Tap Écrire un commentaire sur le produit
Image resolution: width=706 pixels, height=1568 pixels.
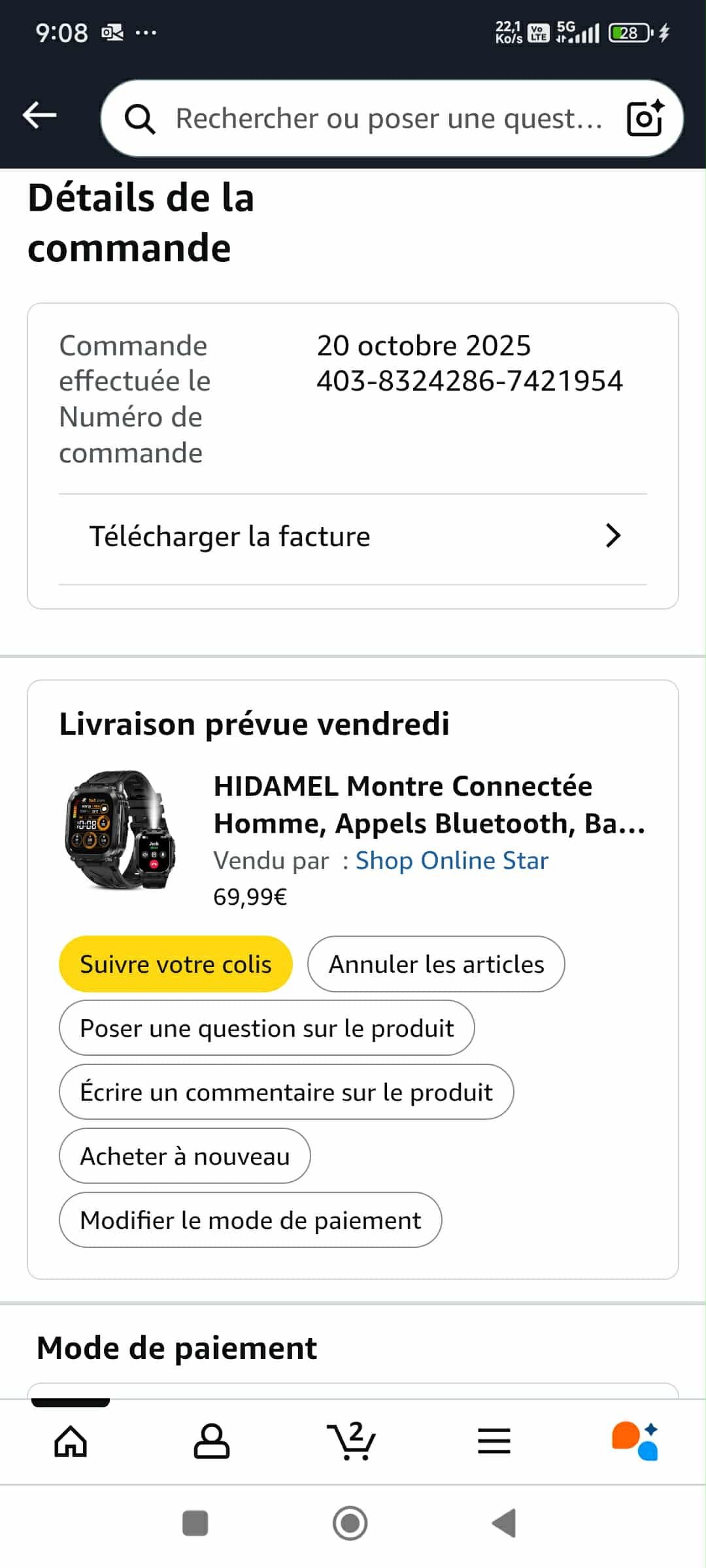pos(286,1092)
